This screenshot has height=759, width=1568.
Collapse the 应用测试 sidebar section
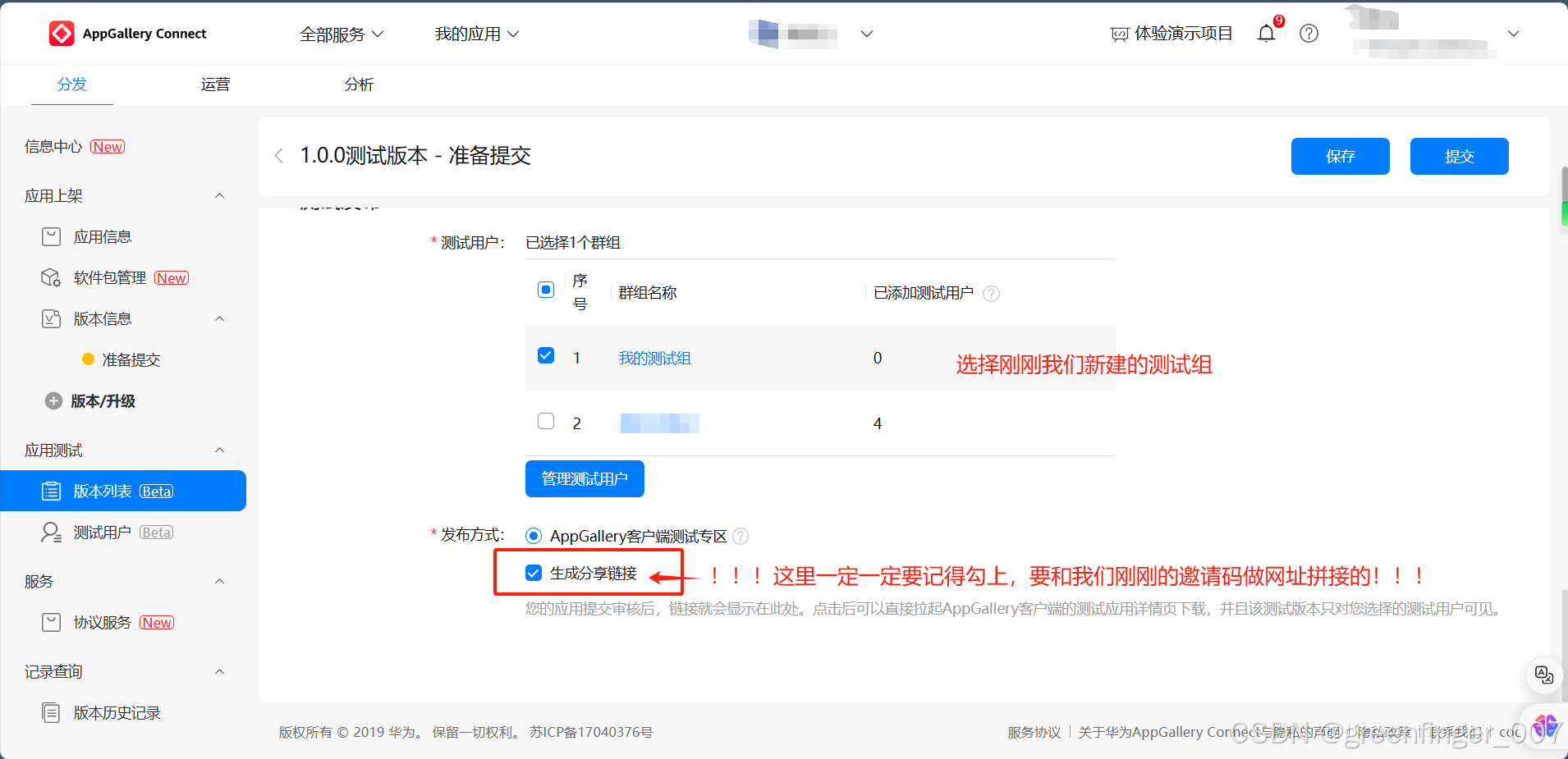pos(219,450)
